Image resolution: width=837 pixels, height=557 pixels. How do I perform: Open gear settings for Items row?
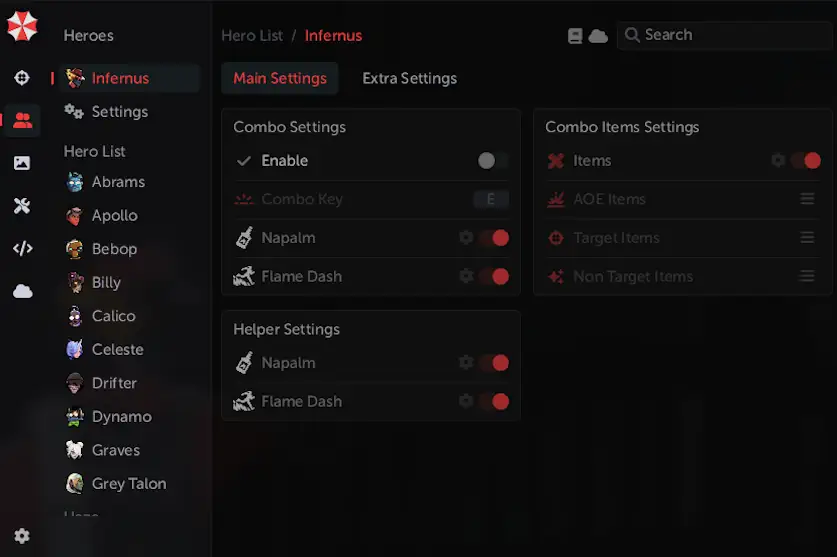pos(778,160)
